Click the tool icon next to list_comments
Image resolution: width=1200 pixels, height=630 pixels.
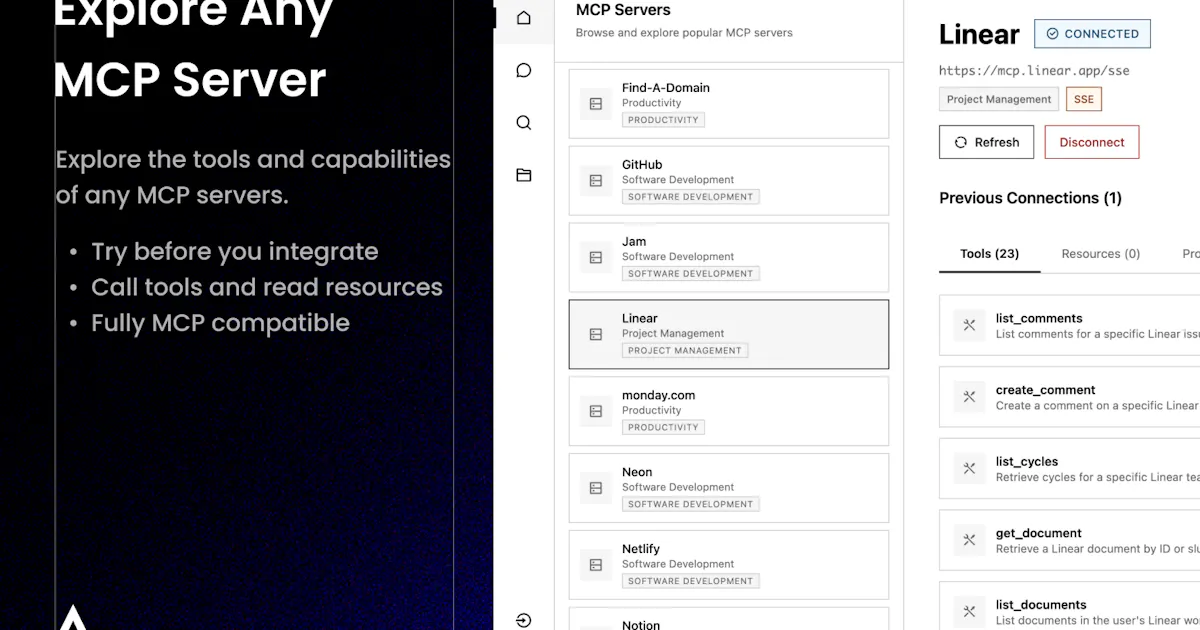coord(969,325)
